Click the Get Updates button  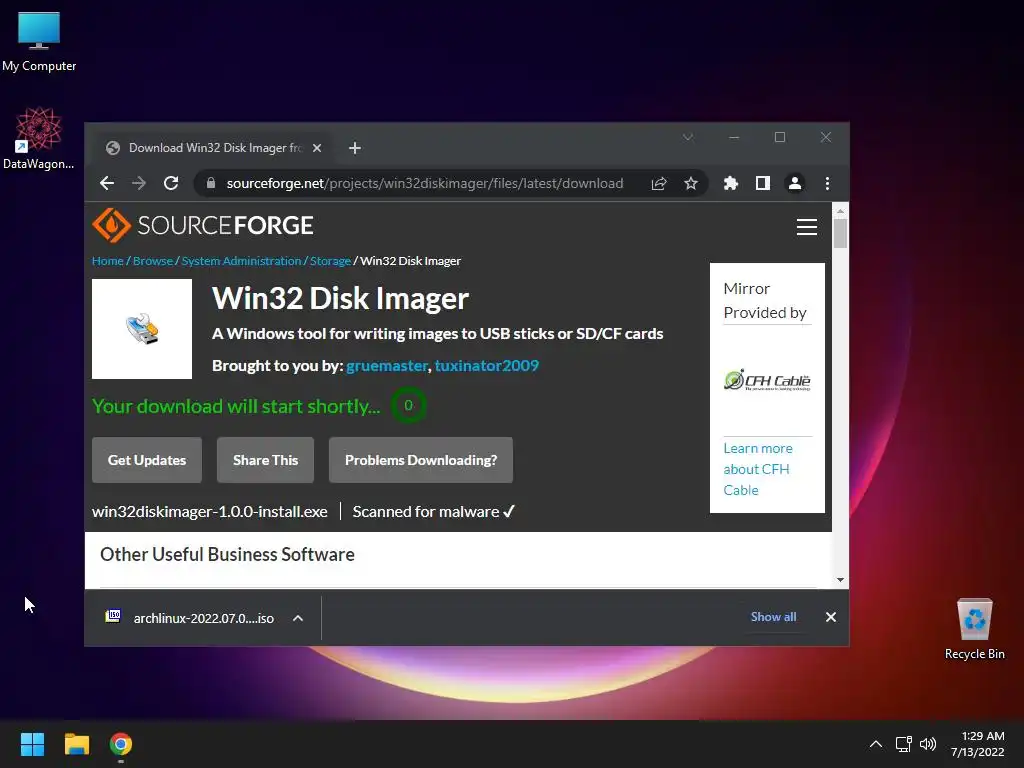(x=147, y=460)
